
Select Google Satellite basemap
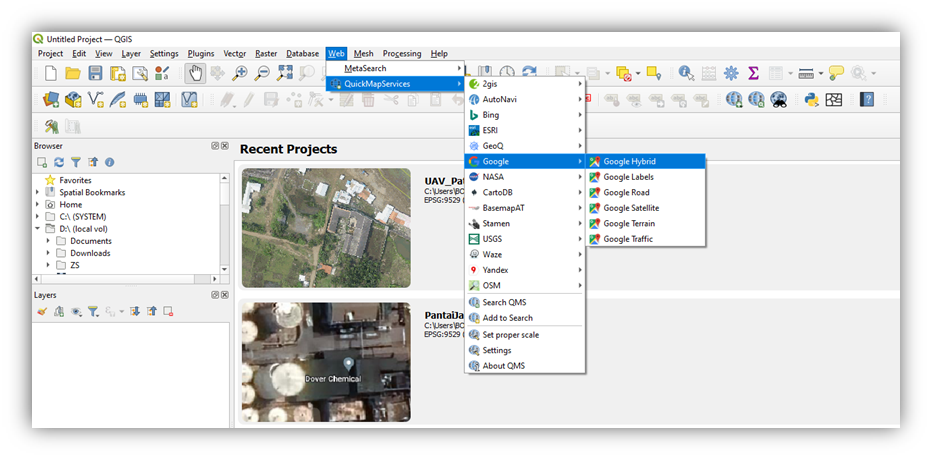(646, 208)
